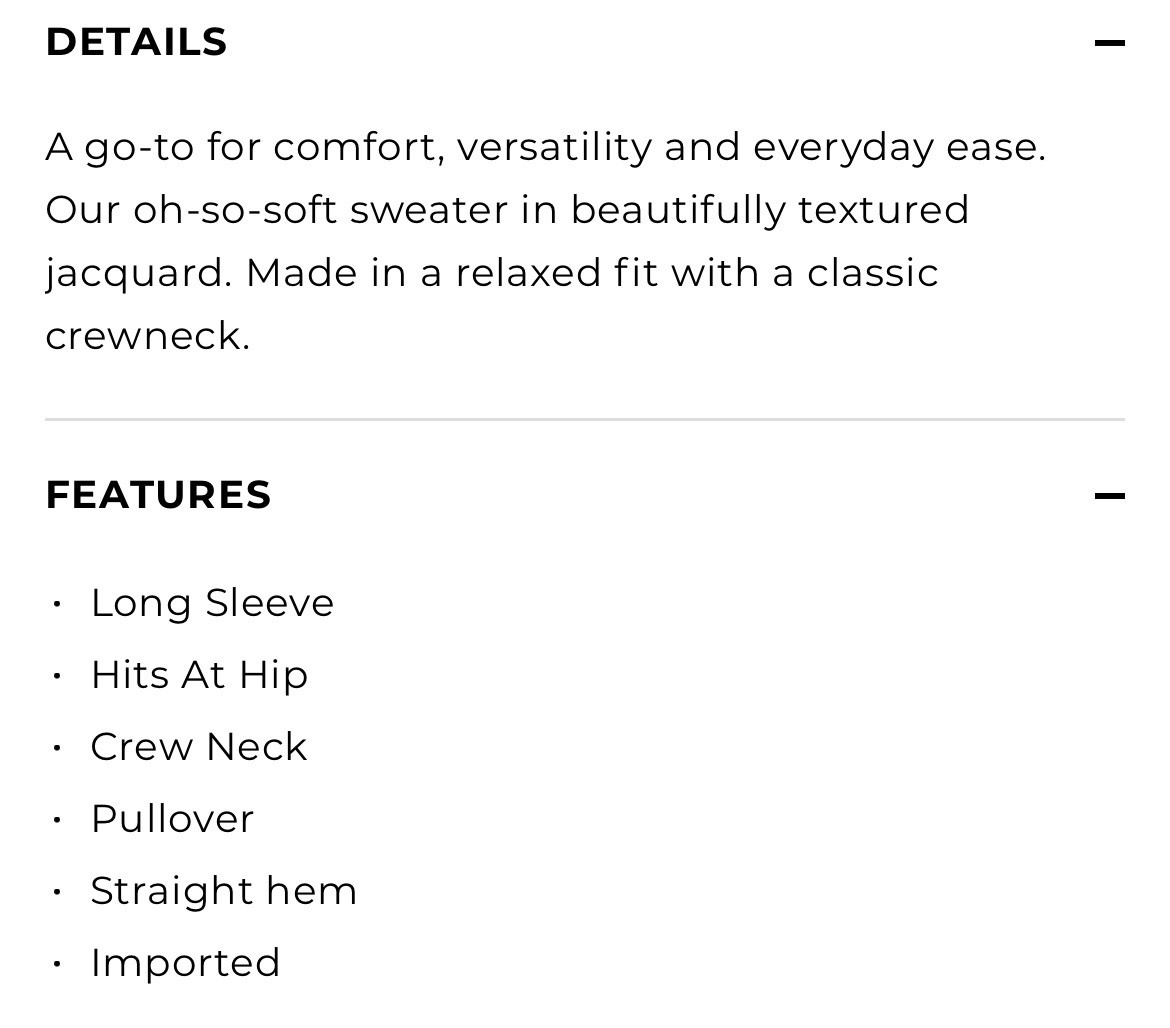Select the Long Sleeve feature item
The image size is (1170, 1028).
(x=212, y=603)
